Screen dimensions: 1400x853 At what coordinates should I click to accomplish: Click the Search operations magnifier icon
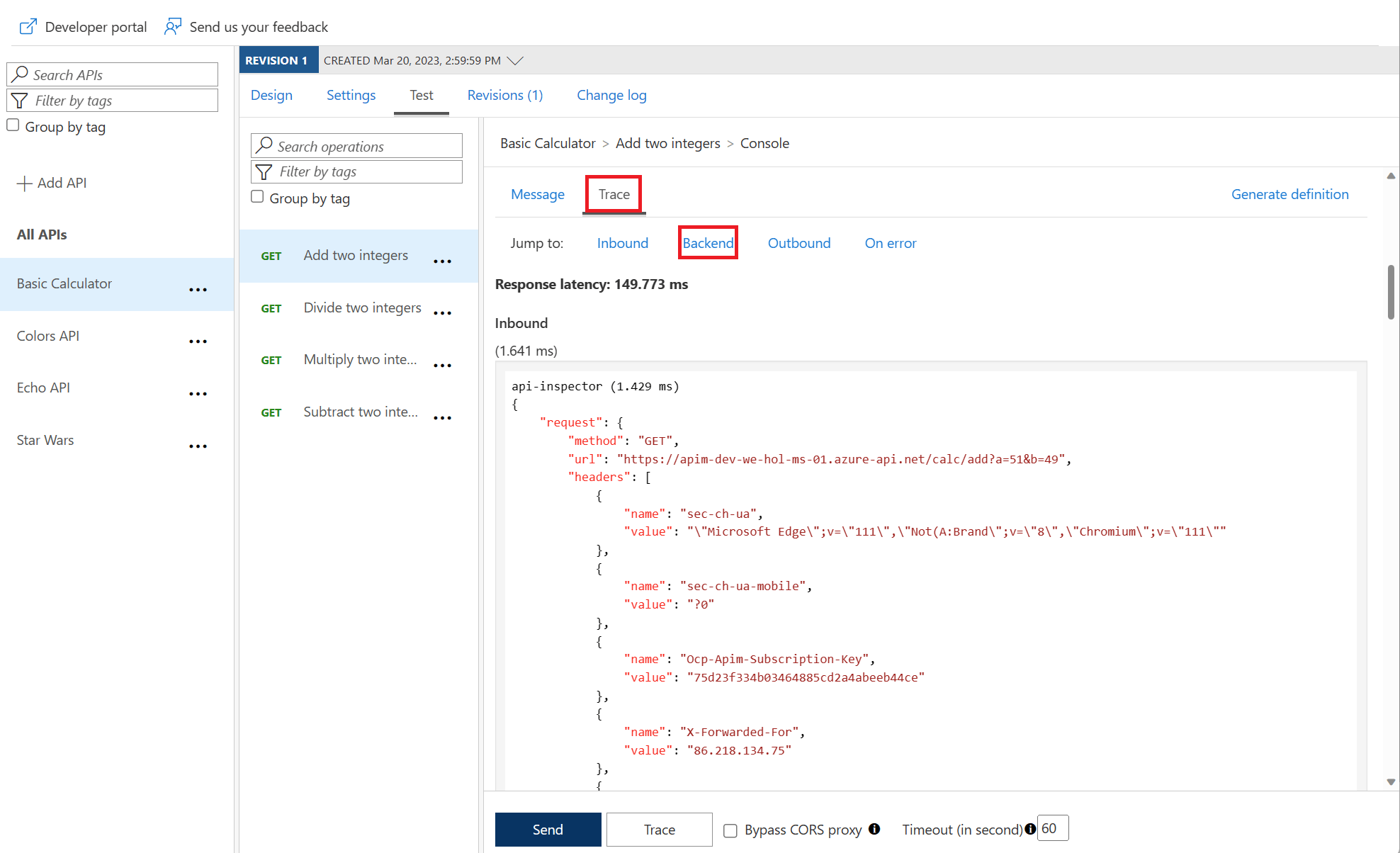click(264, 146)
